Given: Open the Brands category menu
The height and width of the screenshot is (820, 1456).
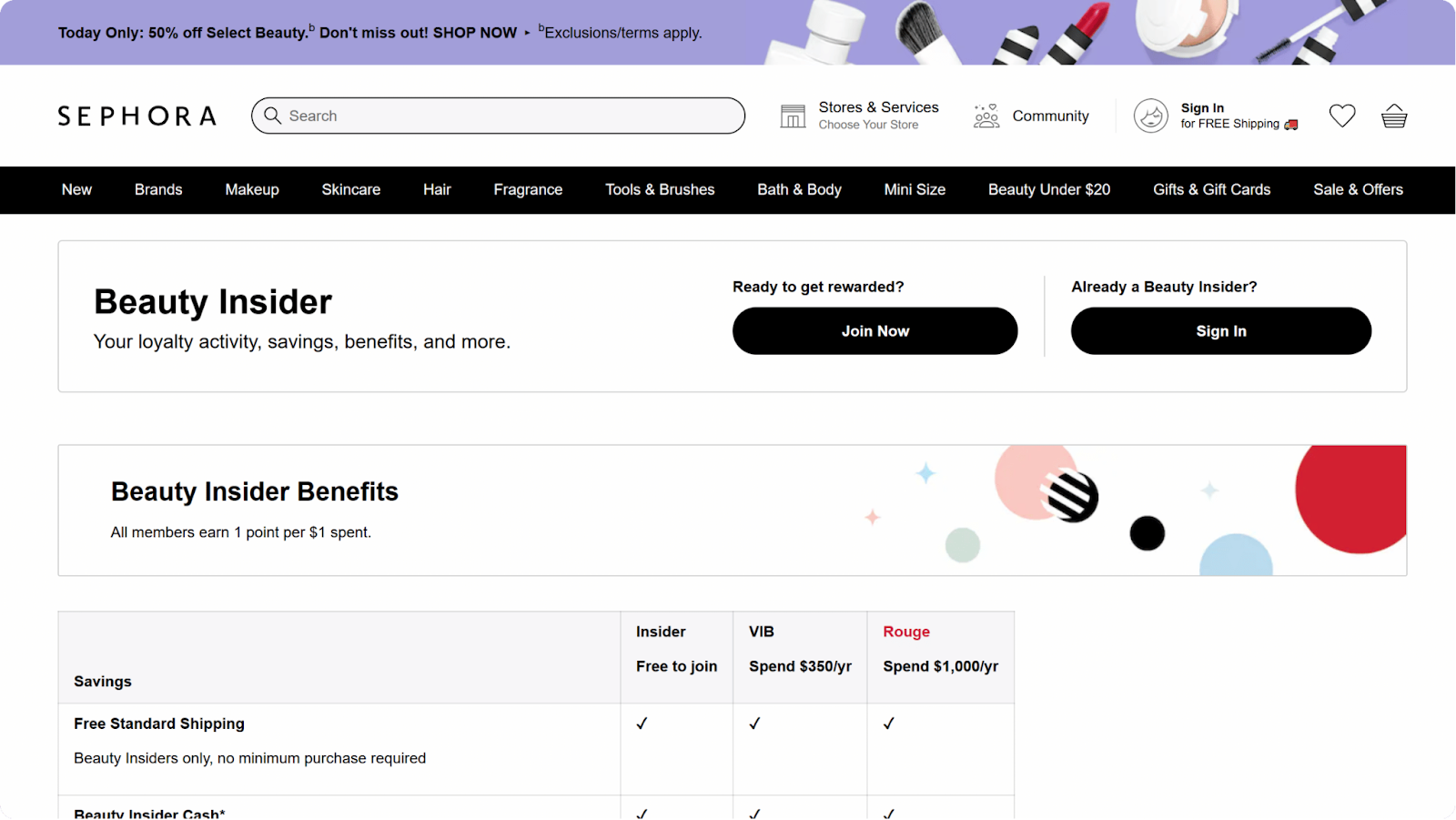Looking at the screenshot, I should [157, 189].
